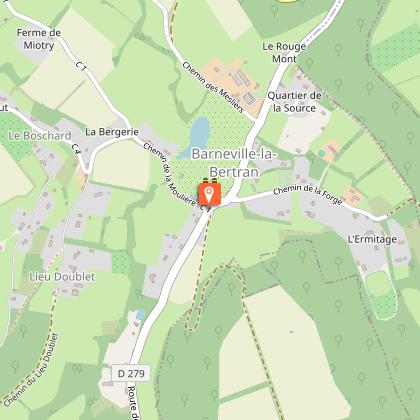Select the Chemin des Mesliers road label
The height and width of the screenshot is (420, 420).
click(213, 87)
